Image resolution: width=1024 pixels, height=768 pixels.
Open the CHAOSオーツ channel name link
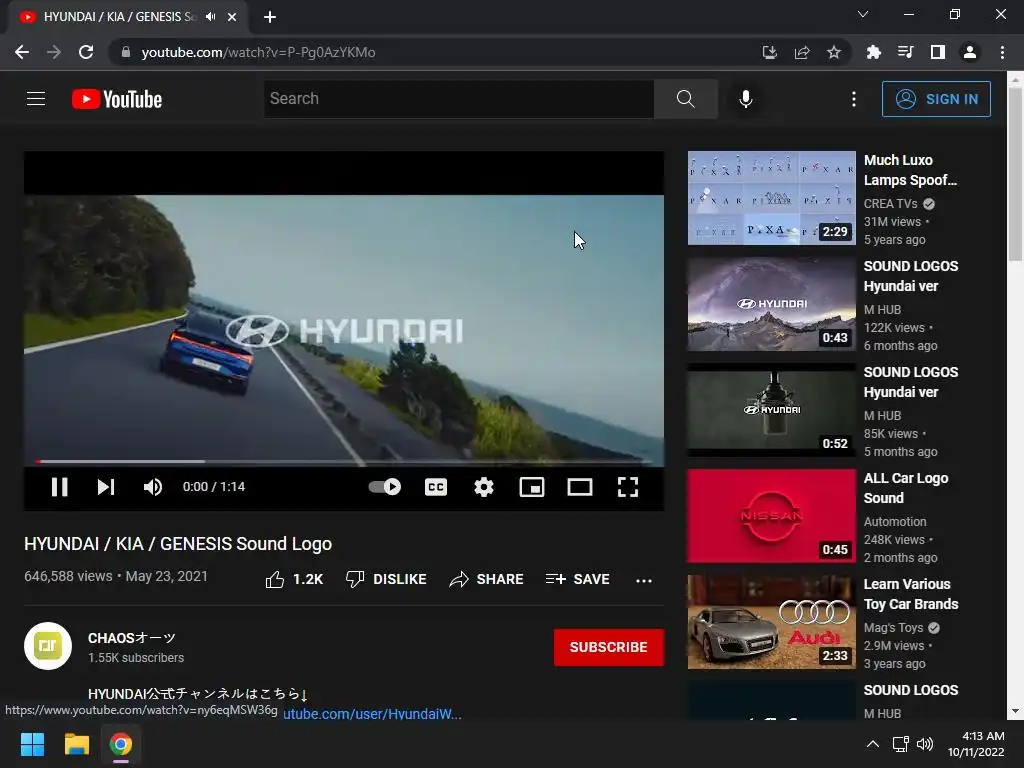tap(132, 638)
